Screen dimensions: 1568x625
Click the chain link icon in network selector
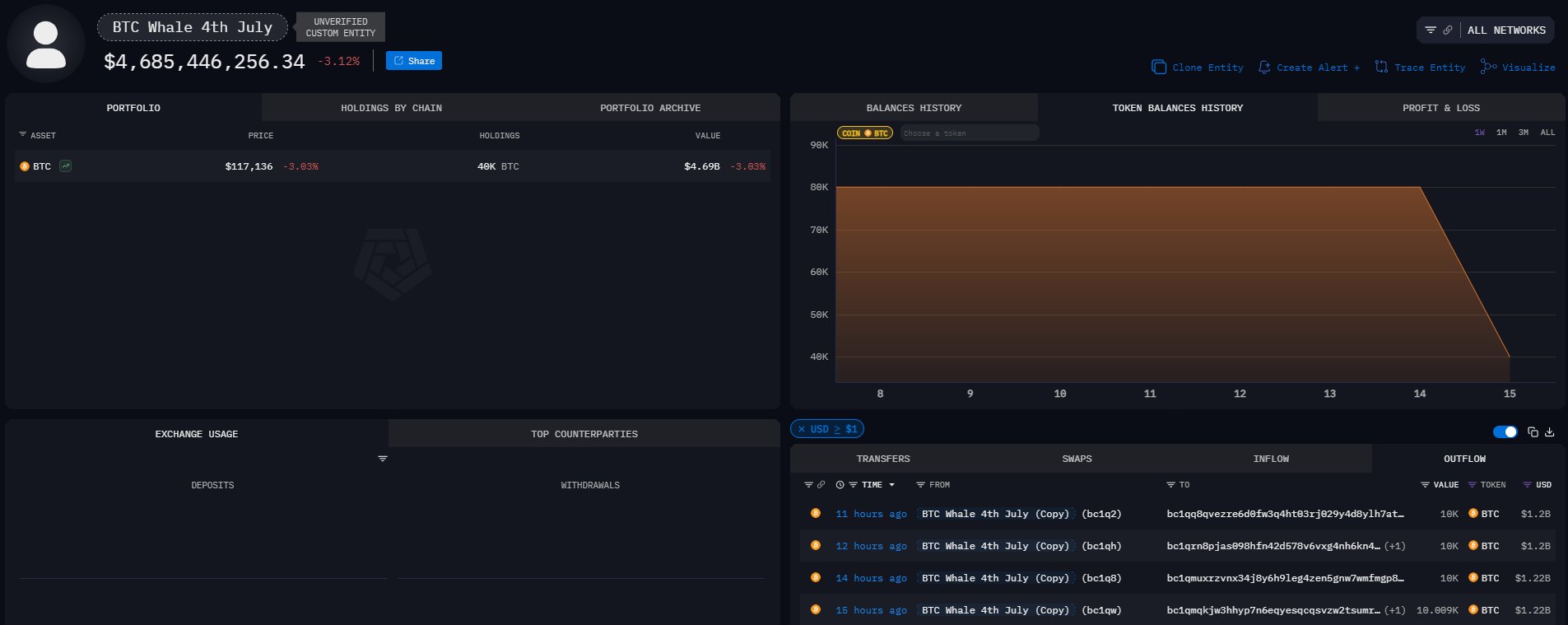pos(1448,30)
